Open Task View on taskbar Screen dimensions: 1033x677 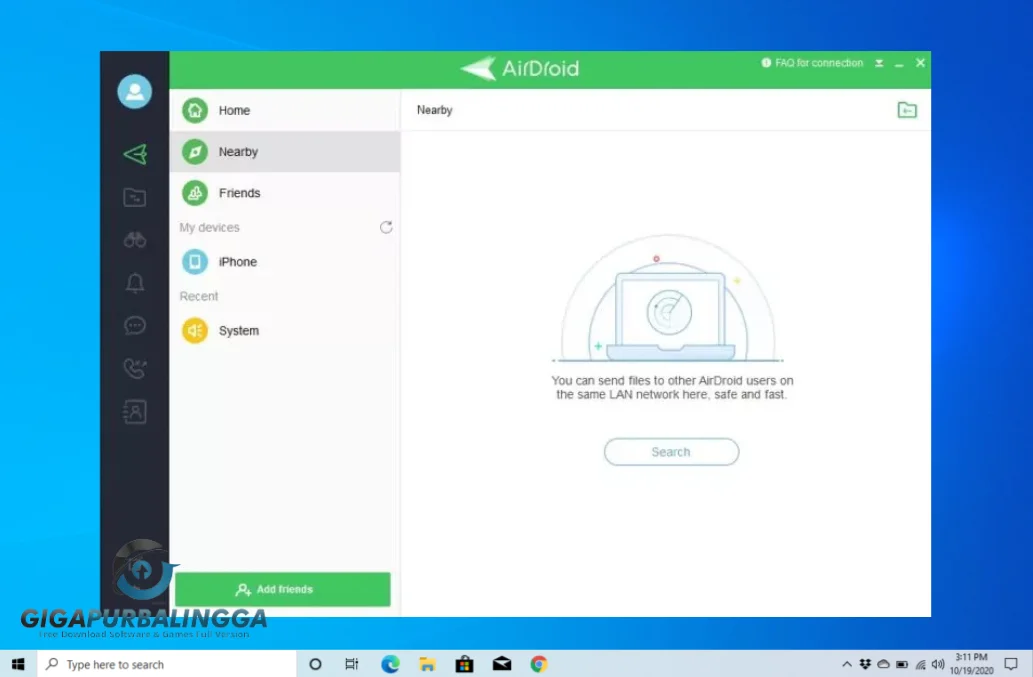[x=352, y=664]
